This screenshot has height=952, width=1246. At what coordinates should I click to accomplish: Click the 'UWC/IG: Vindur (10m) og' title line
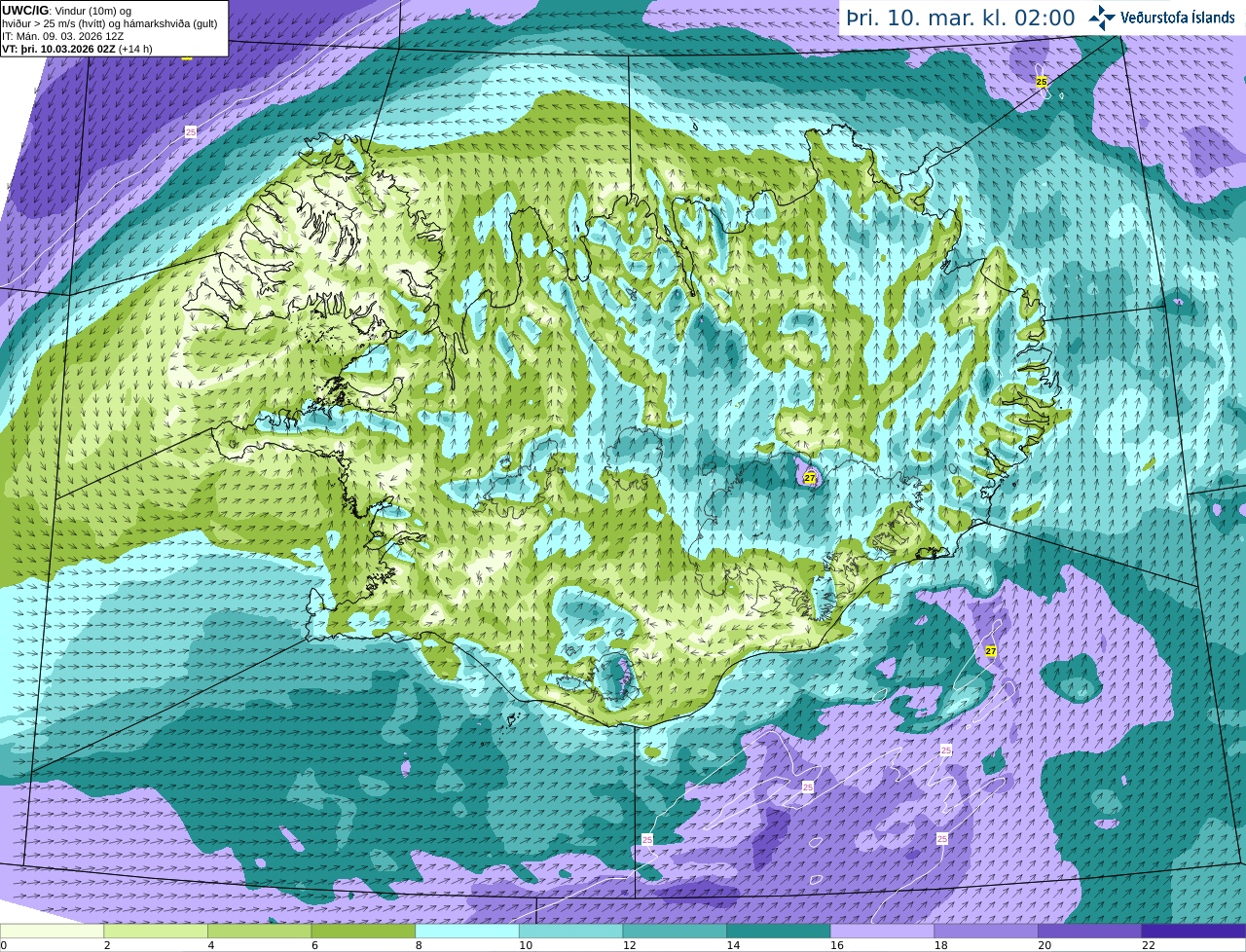point(66,11)
